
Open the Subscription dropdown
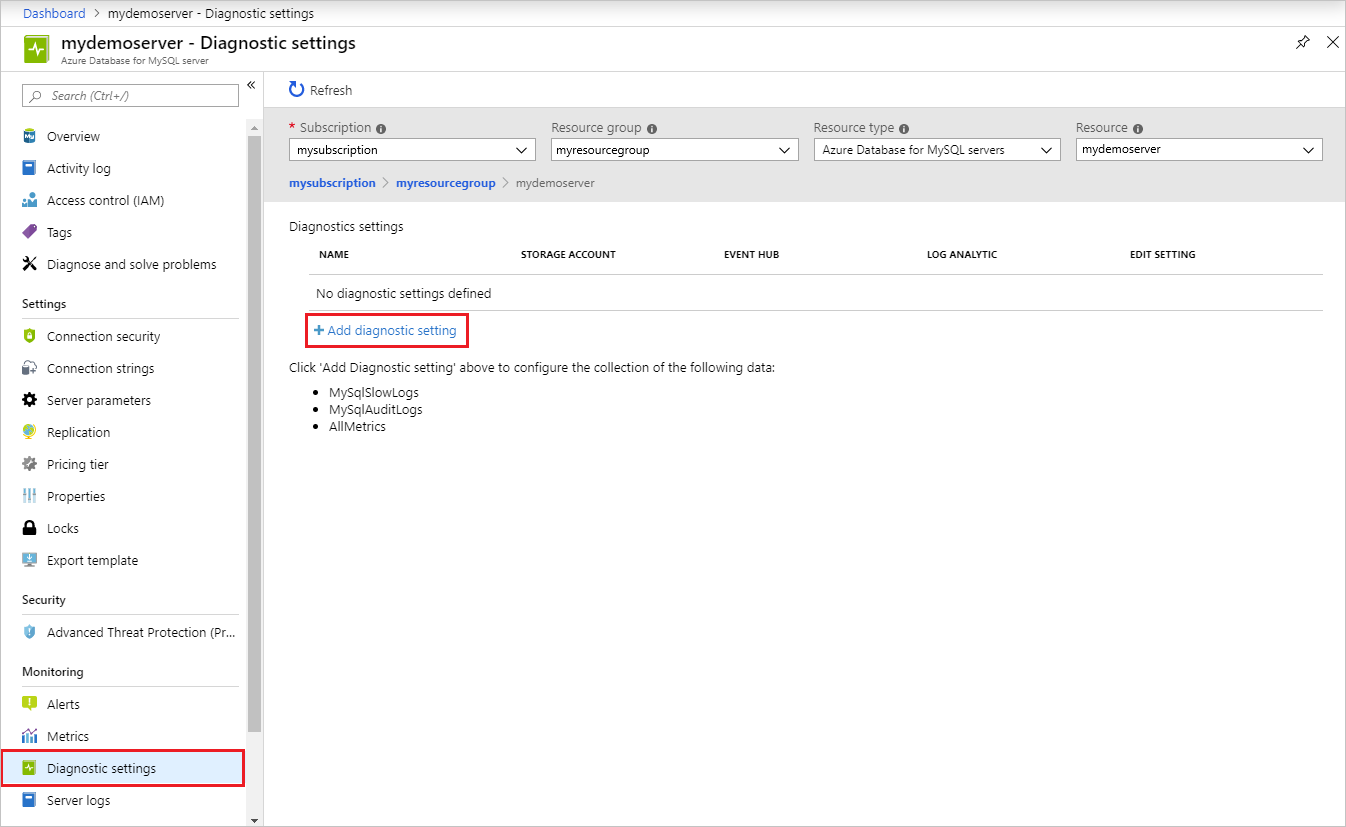[x=412, y=150]
